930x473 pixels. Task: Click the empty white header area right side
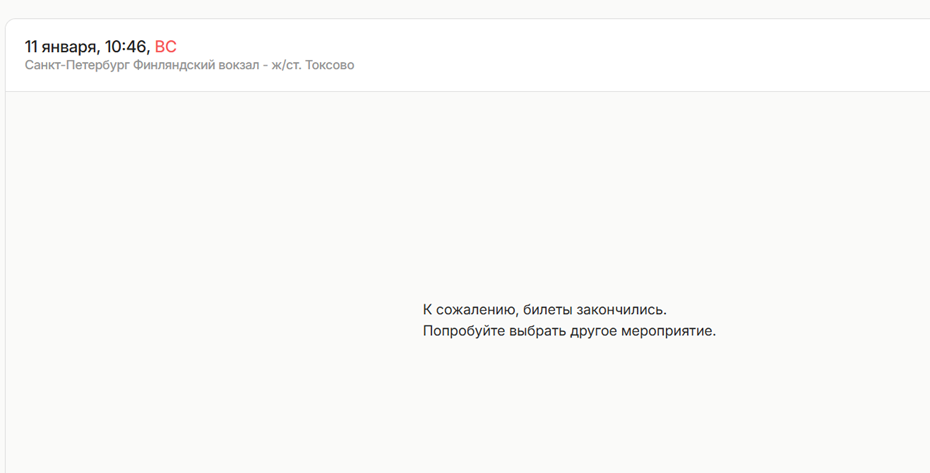(700, 55)
